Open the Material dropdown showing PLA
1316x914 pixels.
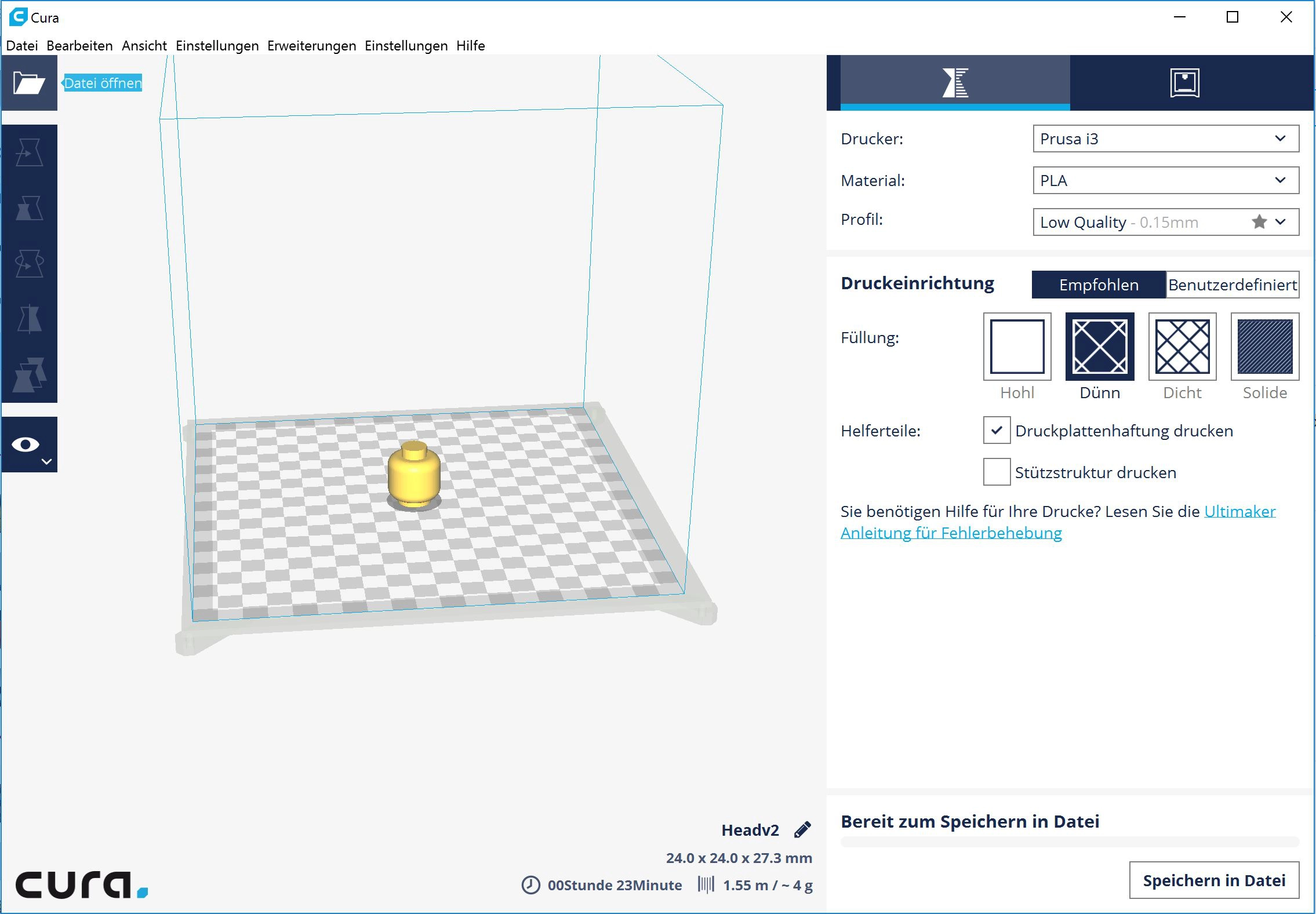click(1165, 181)
